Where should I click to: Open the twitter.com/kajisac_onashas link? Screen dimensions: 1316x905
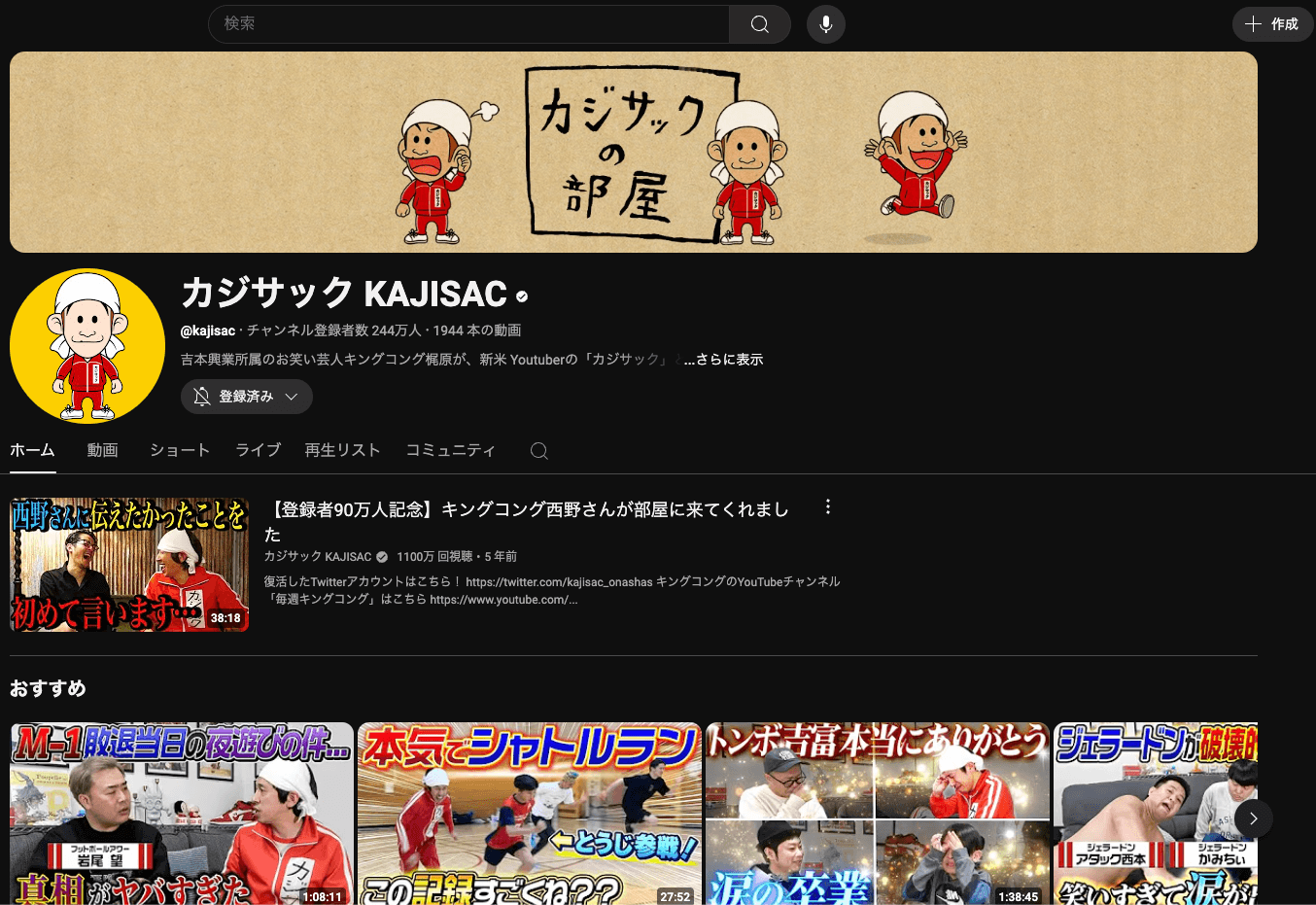(x=559, y=582)
